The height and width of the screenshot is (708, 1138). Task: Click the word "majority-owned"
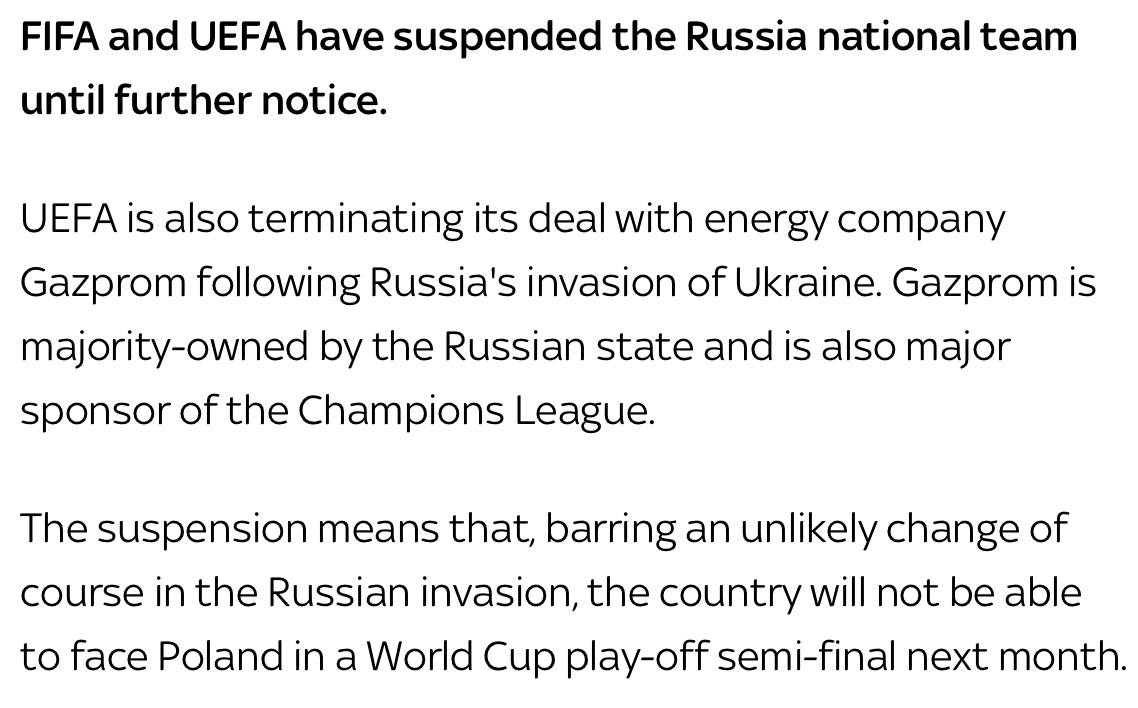[164, 346]
